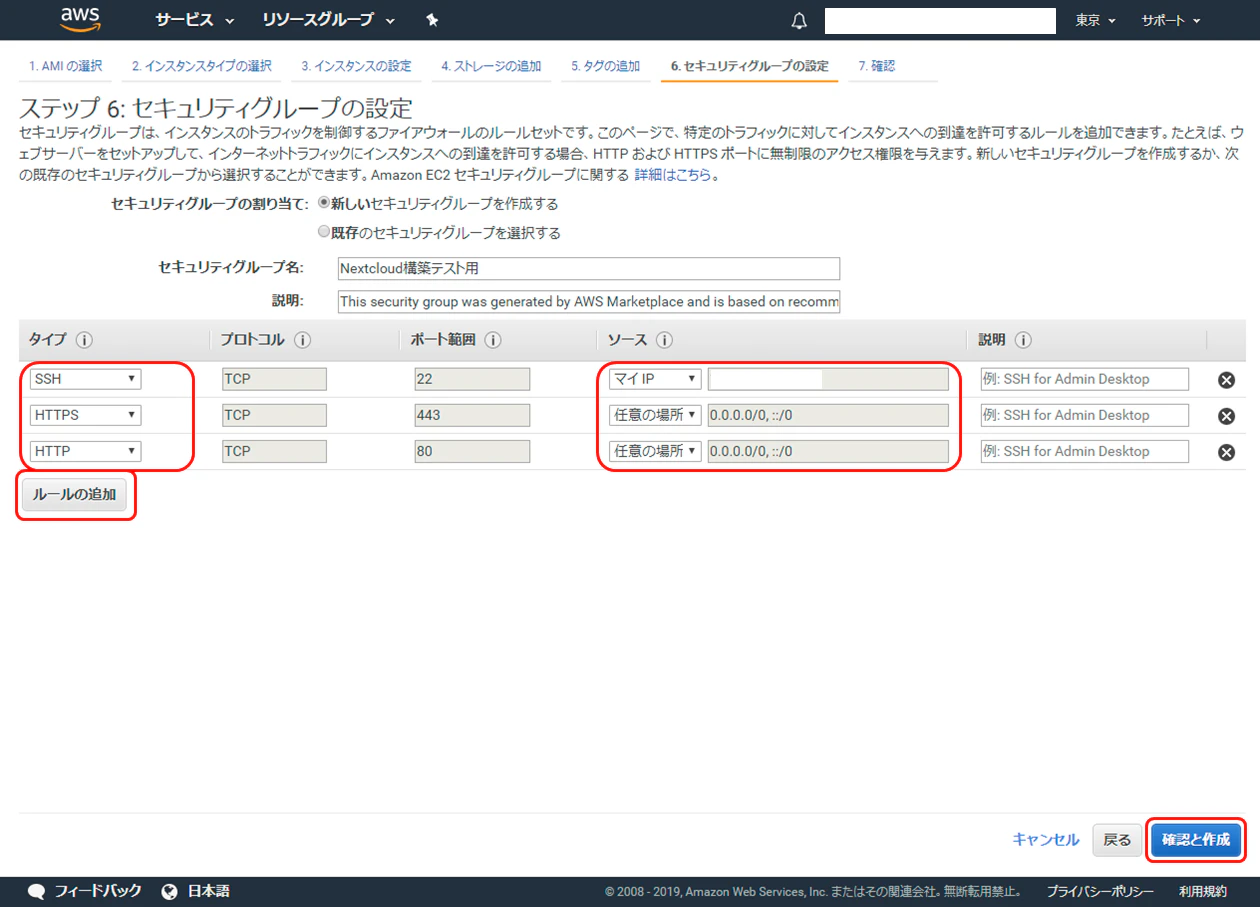Go to step 4. ストレージの追加 tab
Image resolution: width=1260 pixels, height=907 pixels.
coord(491,66)
